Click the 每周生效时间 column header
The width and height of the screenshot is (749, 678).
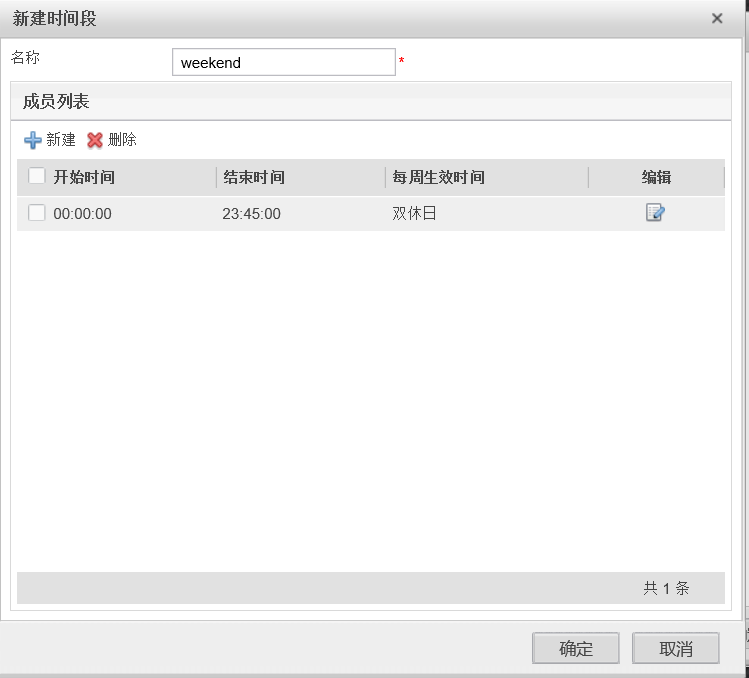coord(439,177)
